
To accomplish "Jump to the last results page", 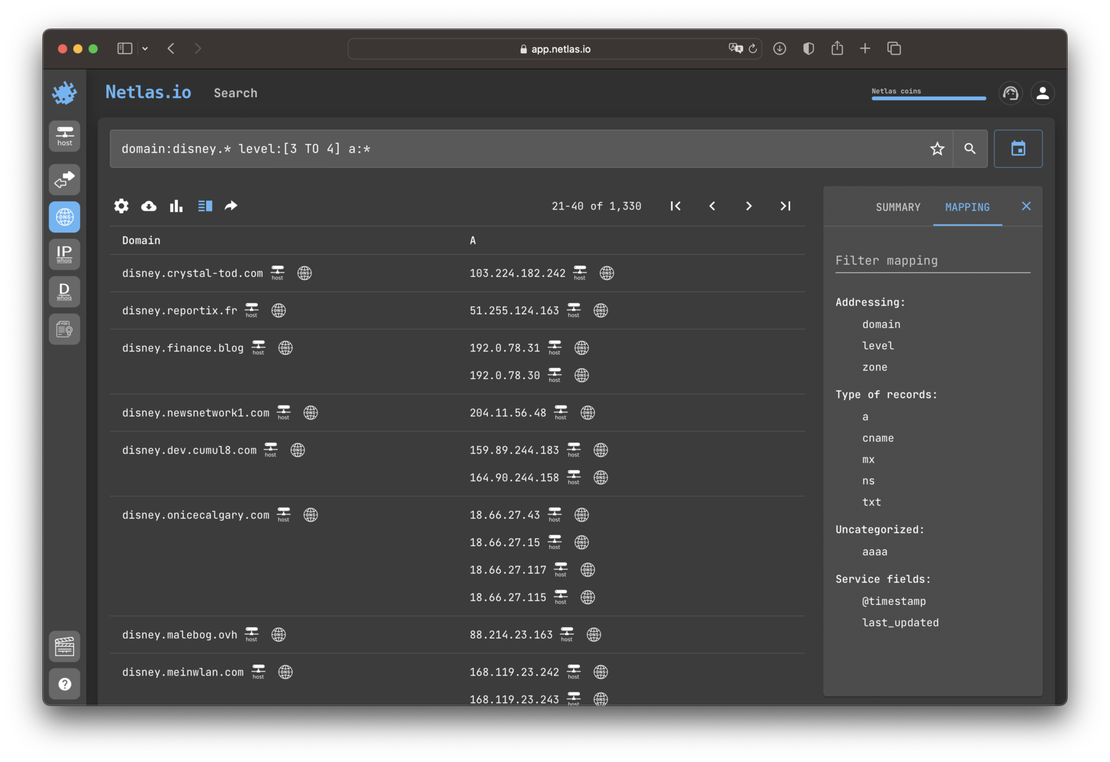I will [785, 206].
